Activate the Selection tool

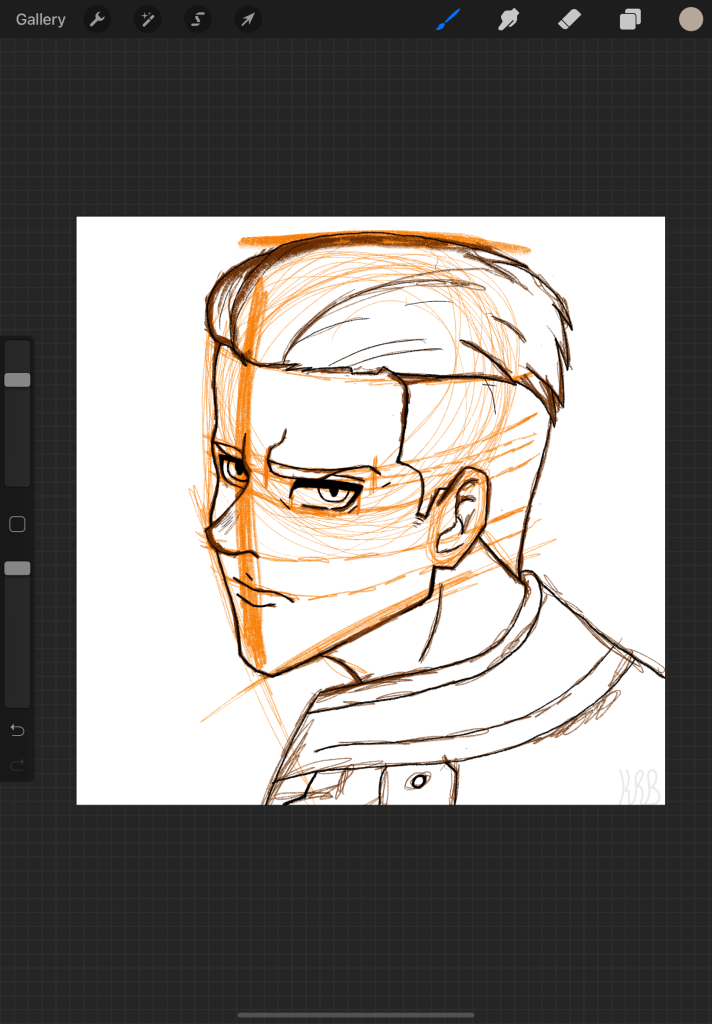(198, 19)
